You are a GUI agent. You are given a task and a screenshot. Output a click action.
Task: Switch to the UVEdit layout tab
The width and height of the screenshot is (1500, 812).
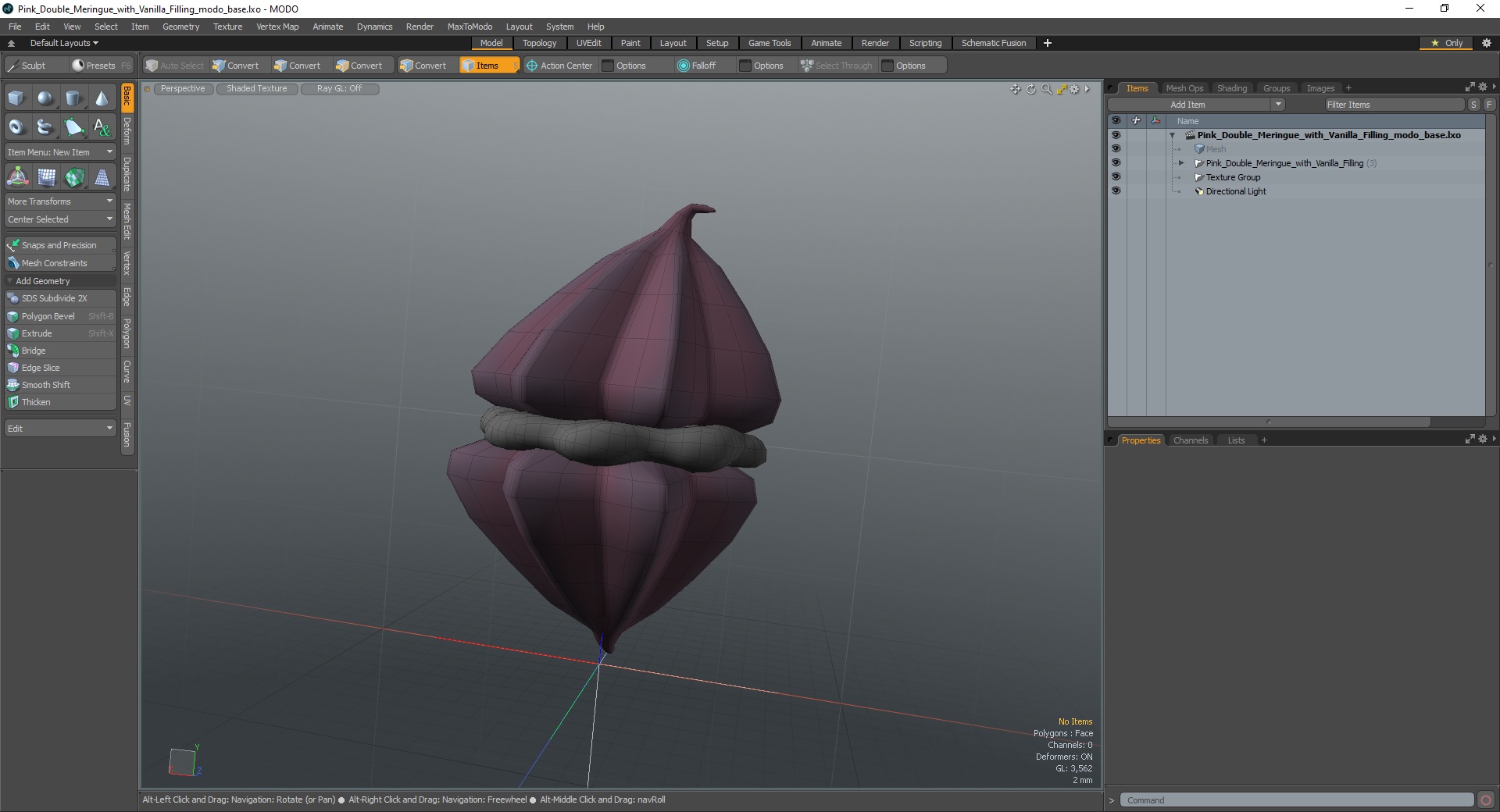tap(588, 43)
